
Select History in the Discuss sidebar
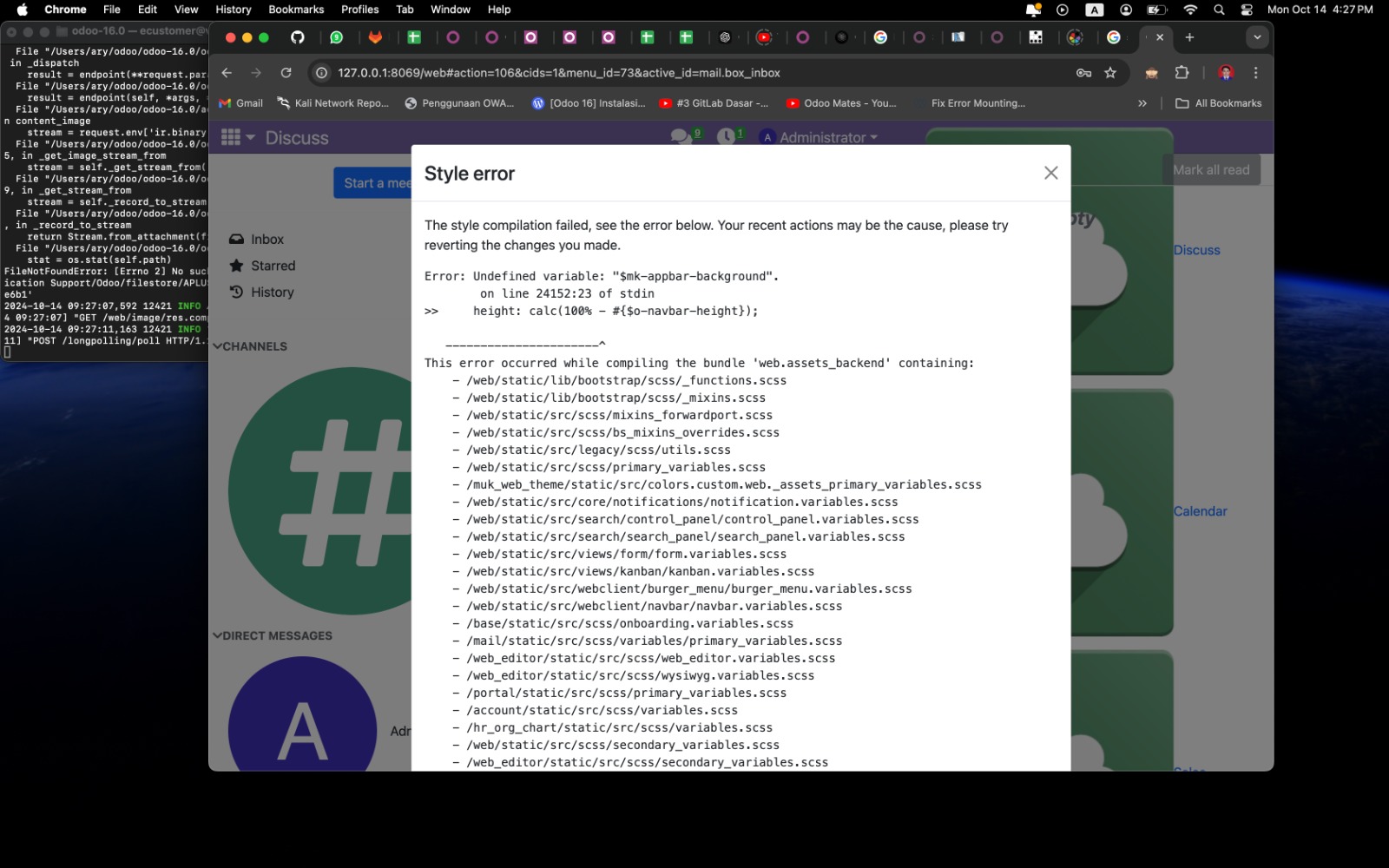[x=272, y=293]
